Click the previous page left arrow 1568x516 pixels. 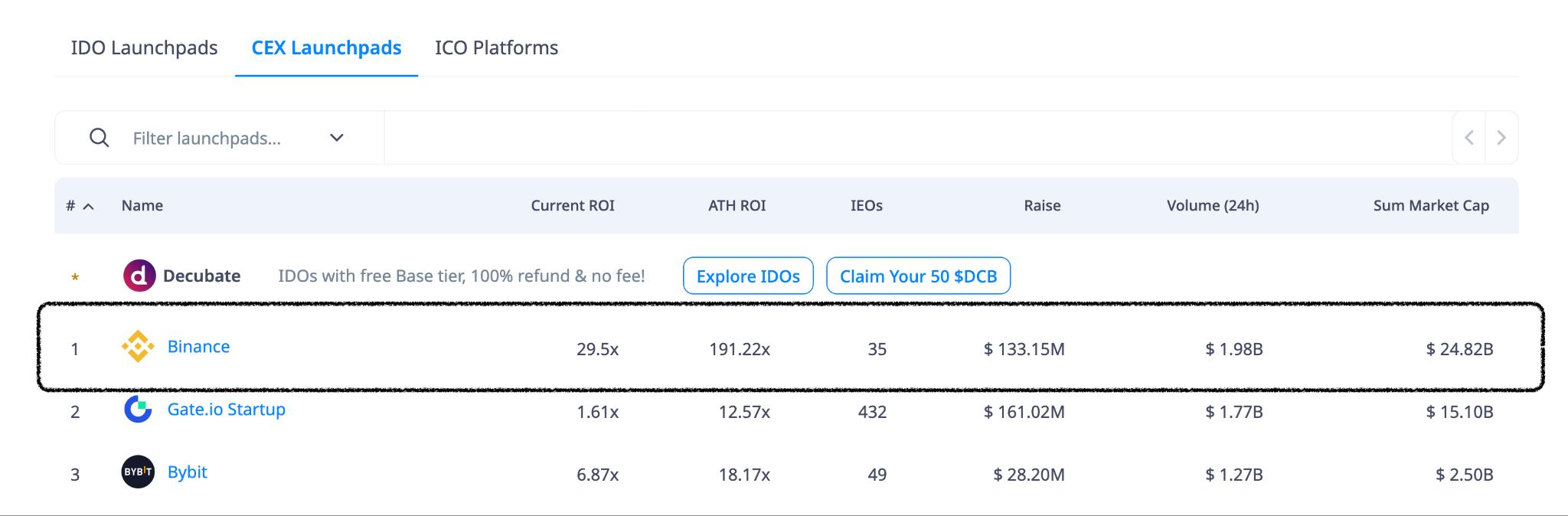(x=1468, y=138)
